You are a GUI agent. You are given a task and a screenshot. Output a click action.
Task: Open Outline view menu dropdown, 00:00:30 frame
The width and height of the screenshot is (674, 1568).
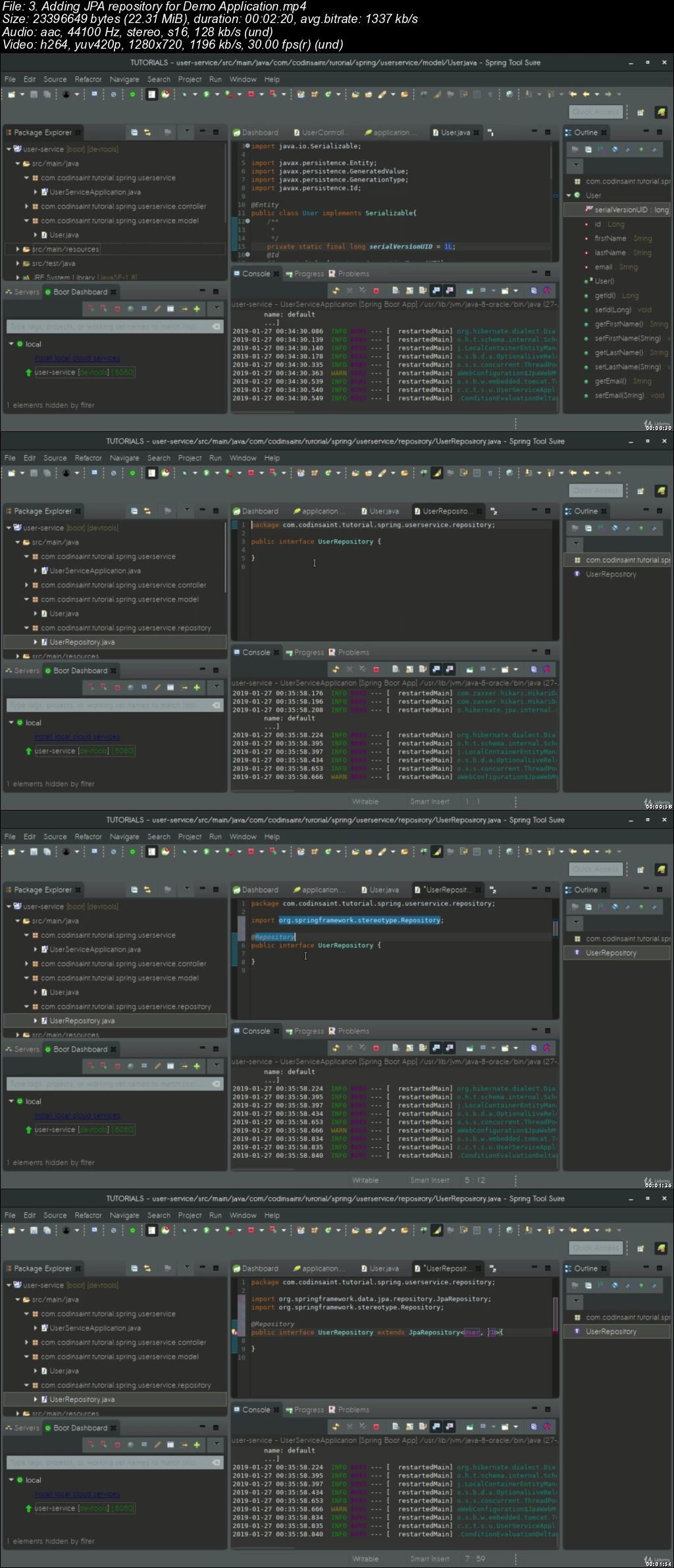tap(576, 165)
